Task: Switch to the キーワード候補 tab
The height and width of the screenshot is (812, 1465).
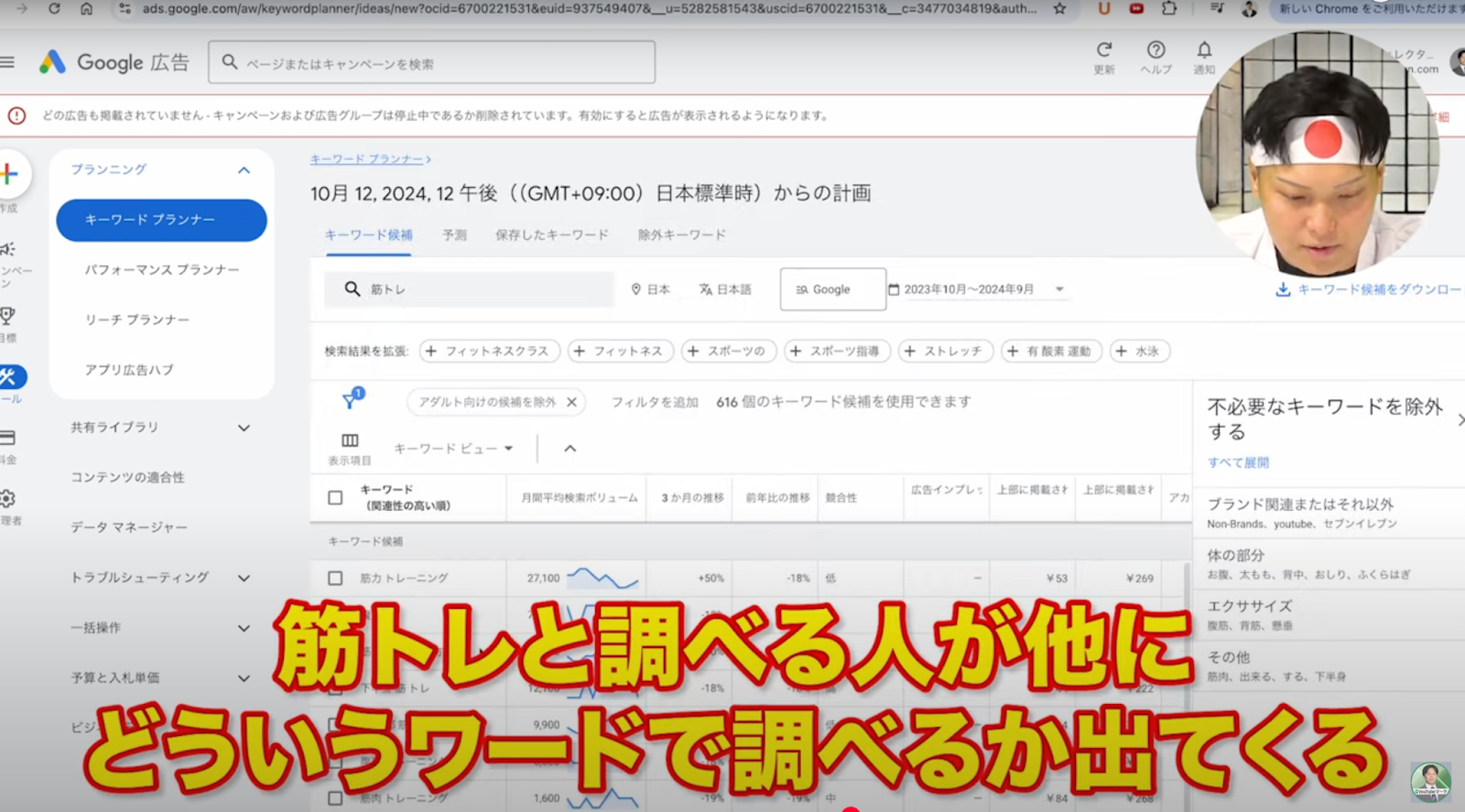Action: pyautogui.click(x=368, y=235)
